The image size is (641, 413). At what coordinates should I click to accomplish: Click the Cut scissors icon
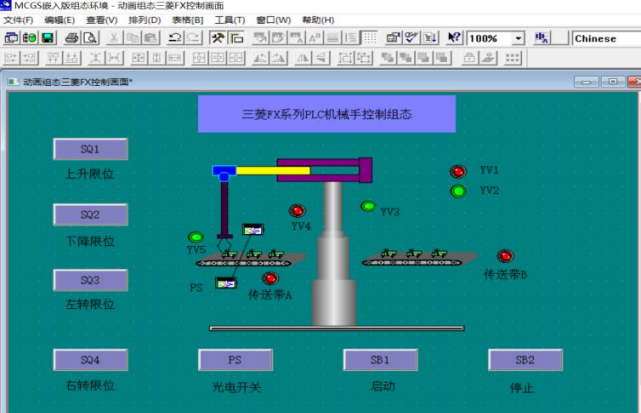(x=114, y=38)
